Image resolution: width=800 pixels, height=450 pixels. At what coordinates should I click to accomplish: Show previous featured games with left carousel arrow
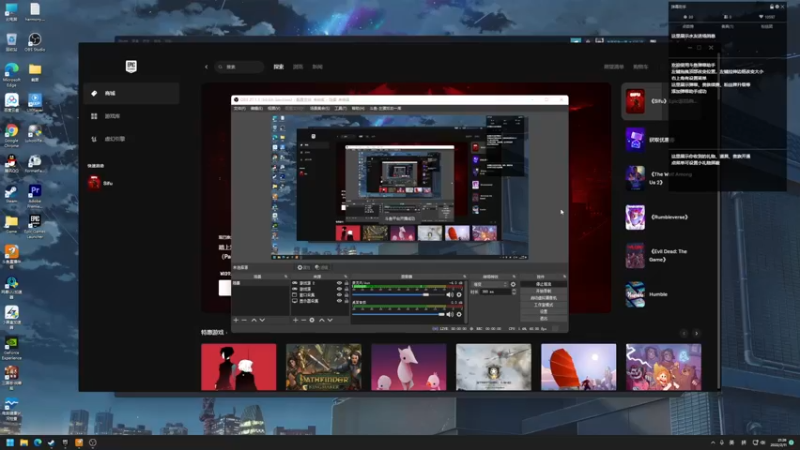684,333
